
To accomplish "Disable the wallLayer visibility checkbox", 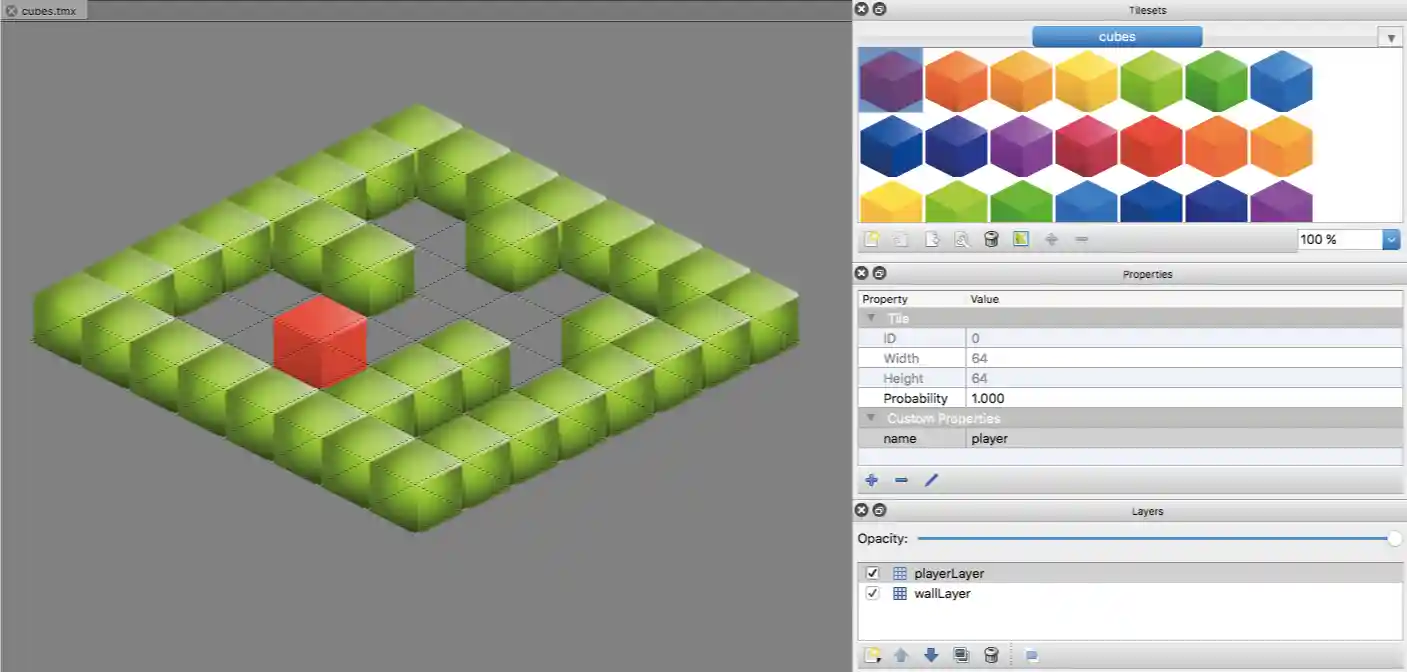I will coord(873,593).
